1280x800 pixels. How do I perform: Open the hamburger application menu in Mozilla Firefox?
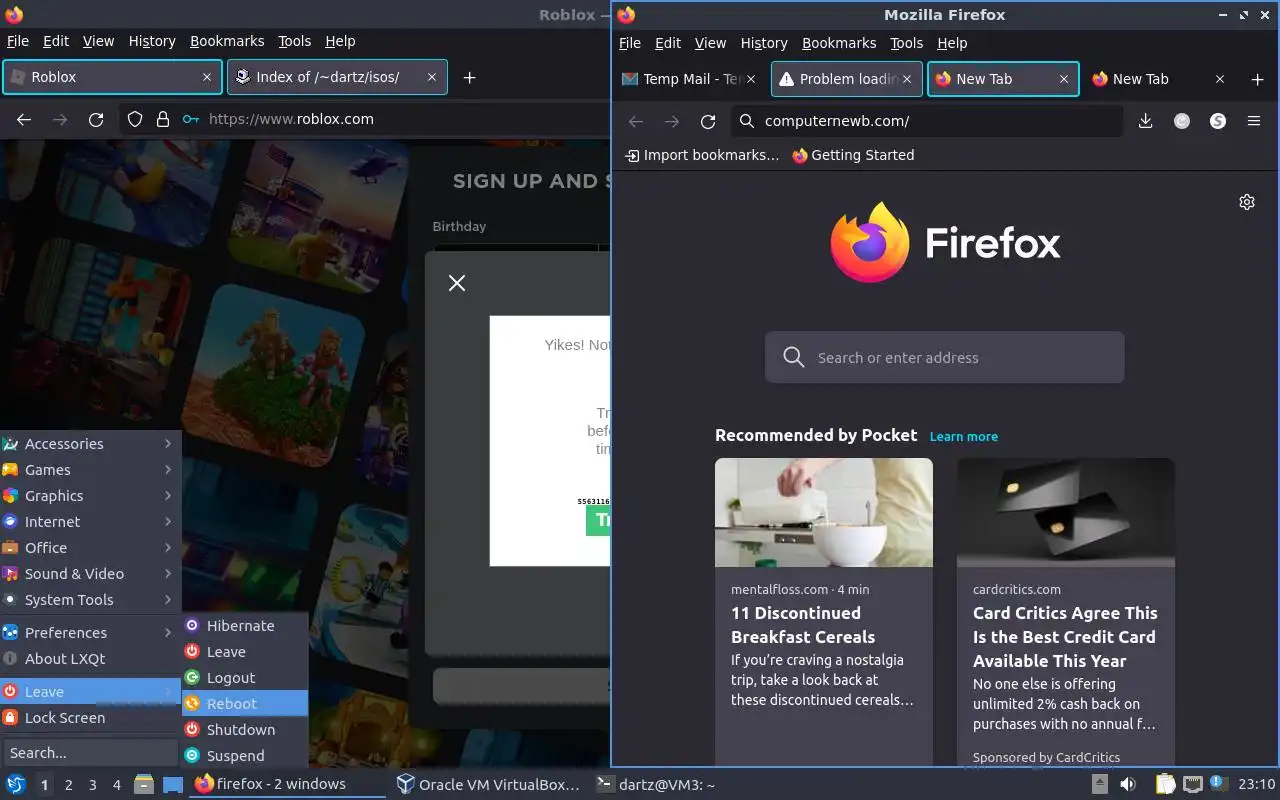(1254, 121)
